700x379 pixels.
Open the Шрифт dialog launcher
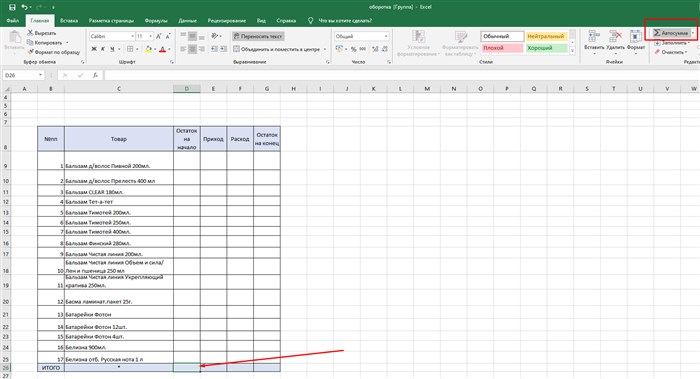pyautogui.click(x=172, y=62)
